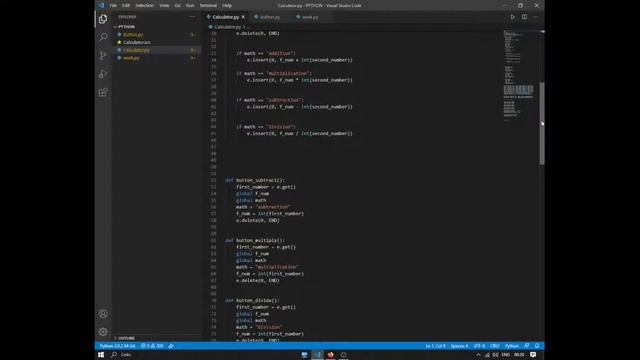Open Windows Action Center notifications

point(533,355)
